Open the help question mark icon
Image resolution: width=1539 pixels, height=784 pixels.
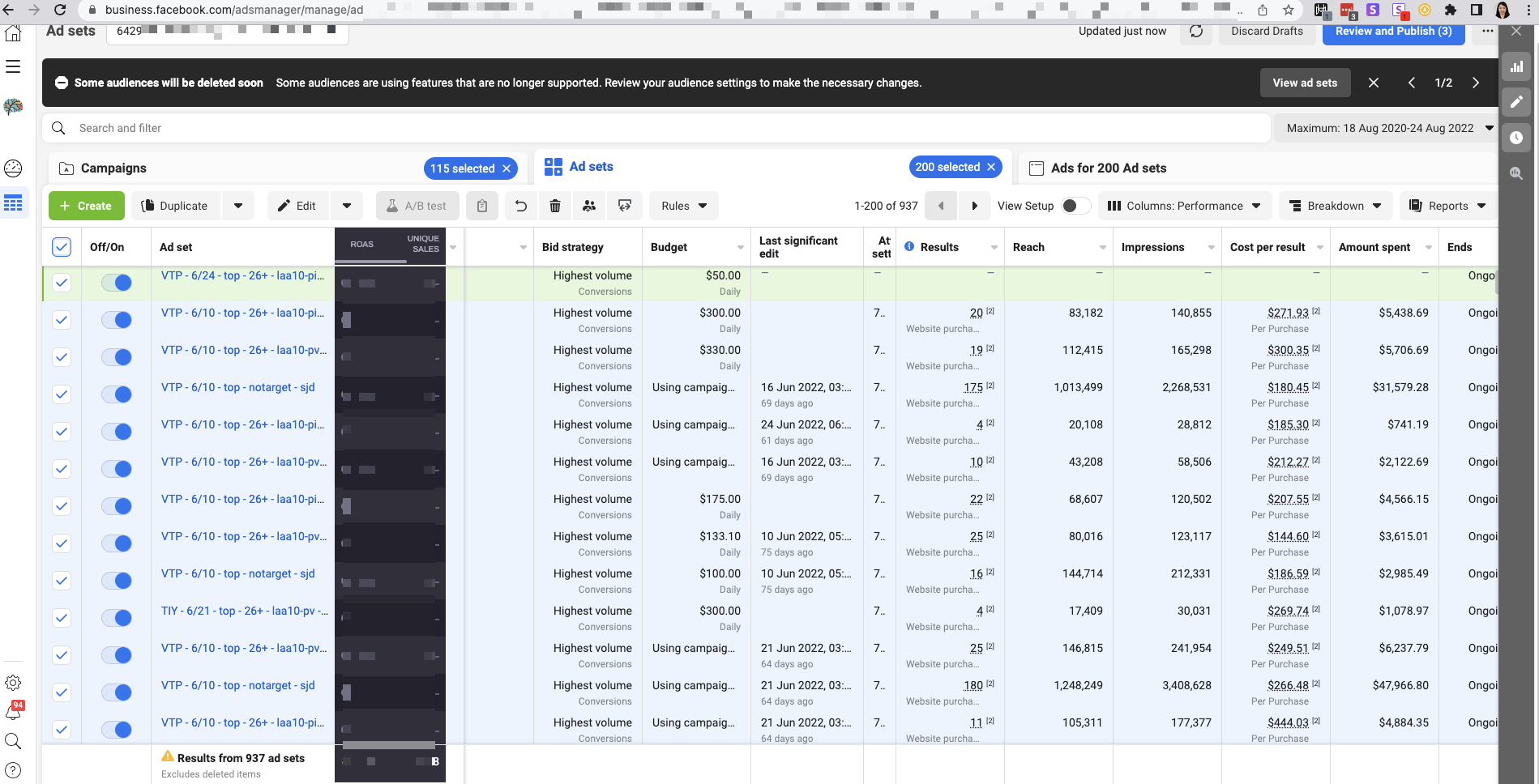pos(13,770)
